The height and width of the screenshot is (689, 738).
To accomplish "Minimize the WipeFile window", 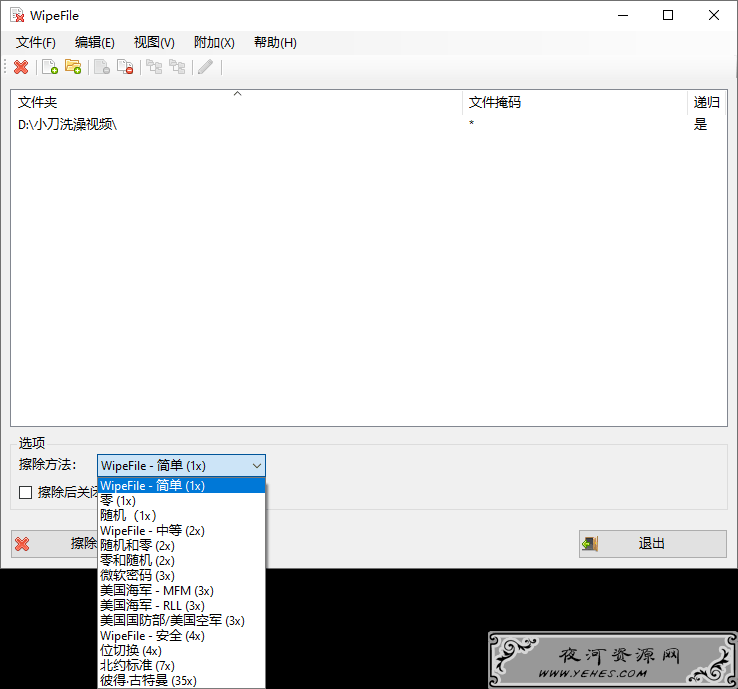I will coord(623,15).
